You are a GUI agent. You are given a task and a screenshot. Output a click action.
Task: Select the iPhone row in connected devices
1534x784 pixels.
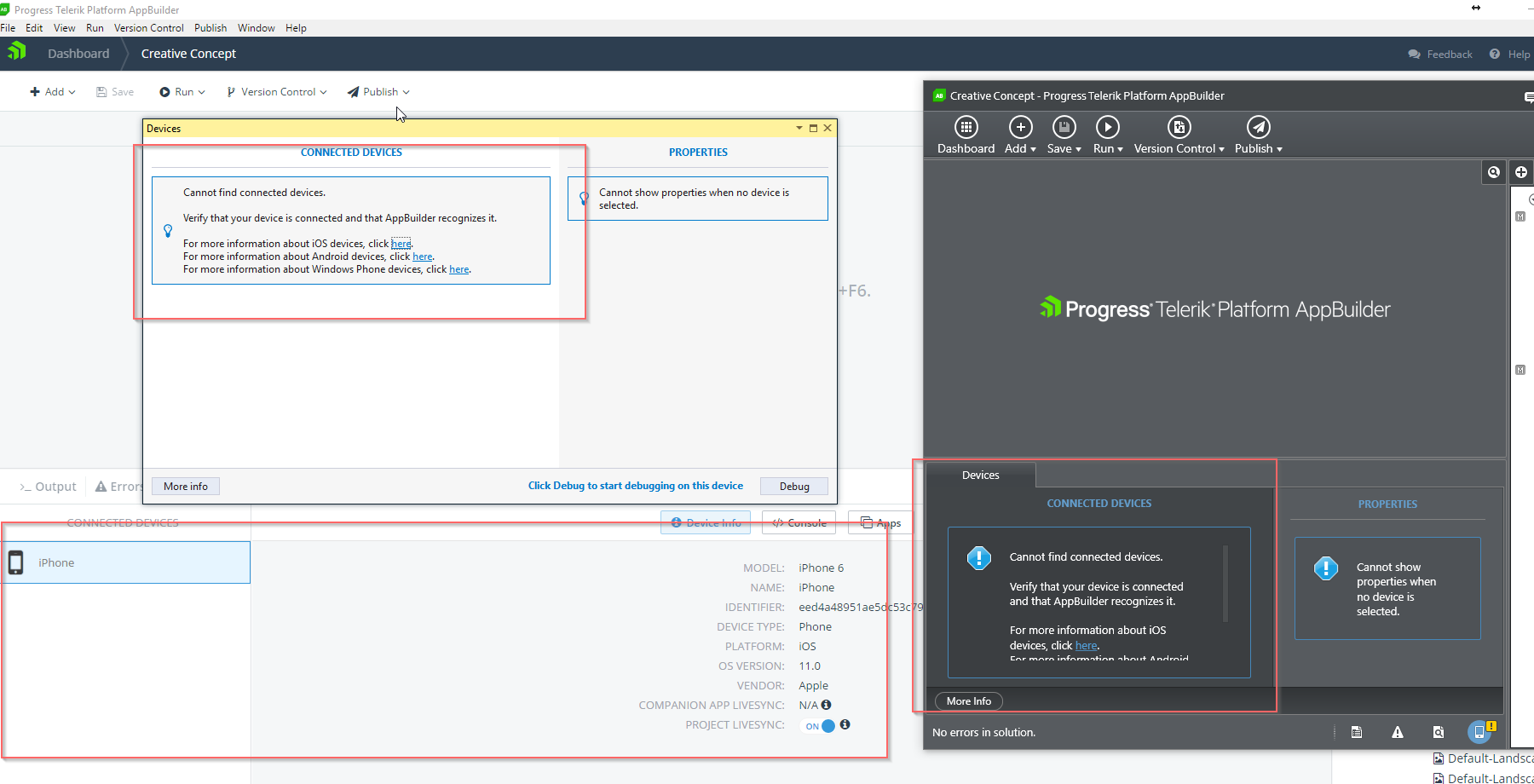125,562
